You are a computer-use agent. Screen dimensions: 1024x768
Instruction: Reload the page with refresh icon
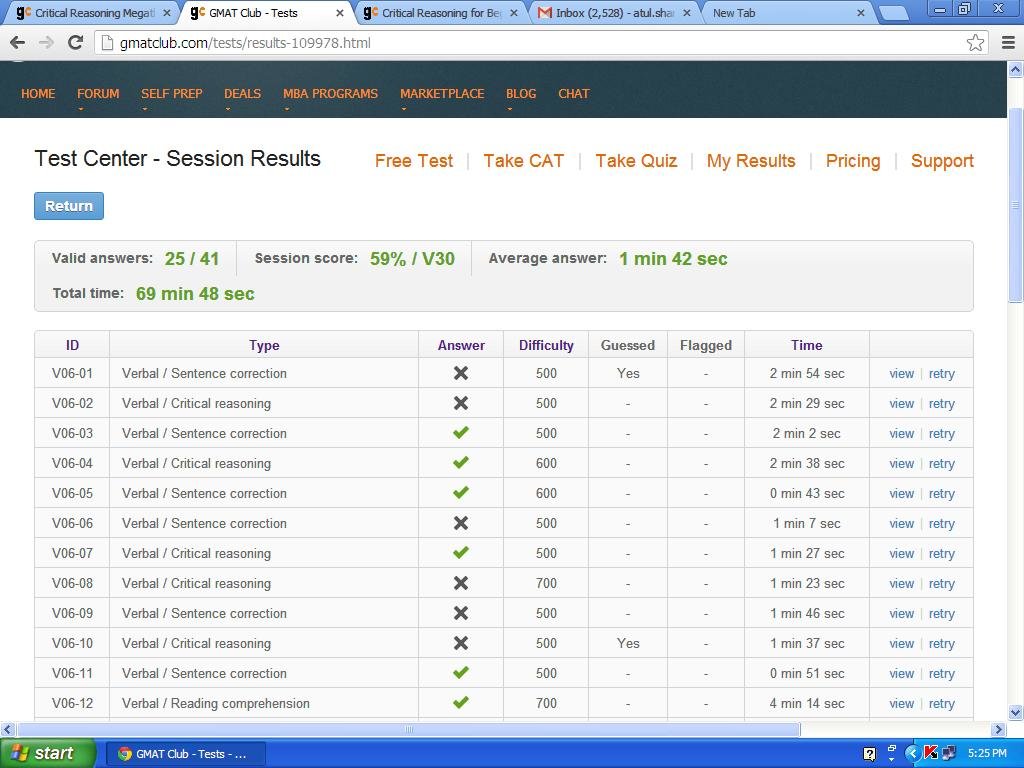coord(75,42)
